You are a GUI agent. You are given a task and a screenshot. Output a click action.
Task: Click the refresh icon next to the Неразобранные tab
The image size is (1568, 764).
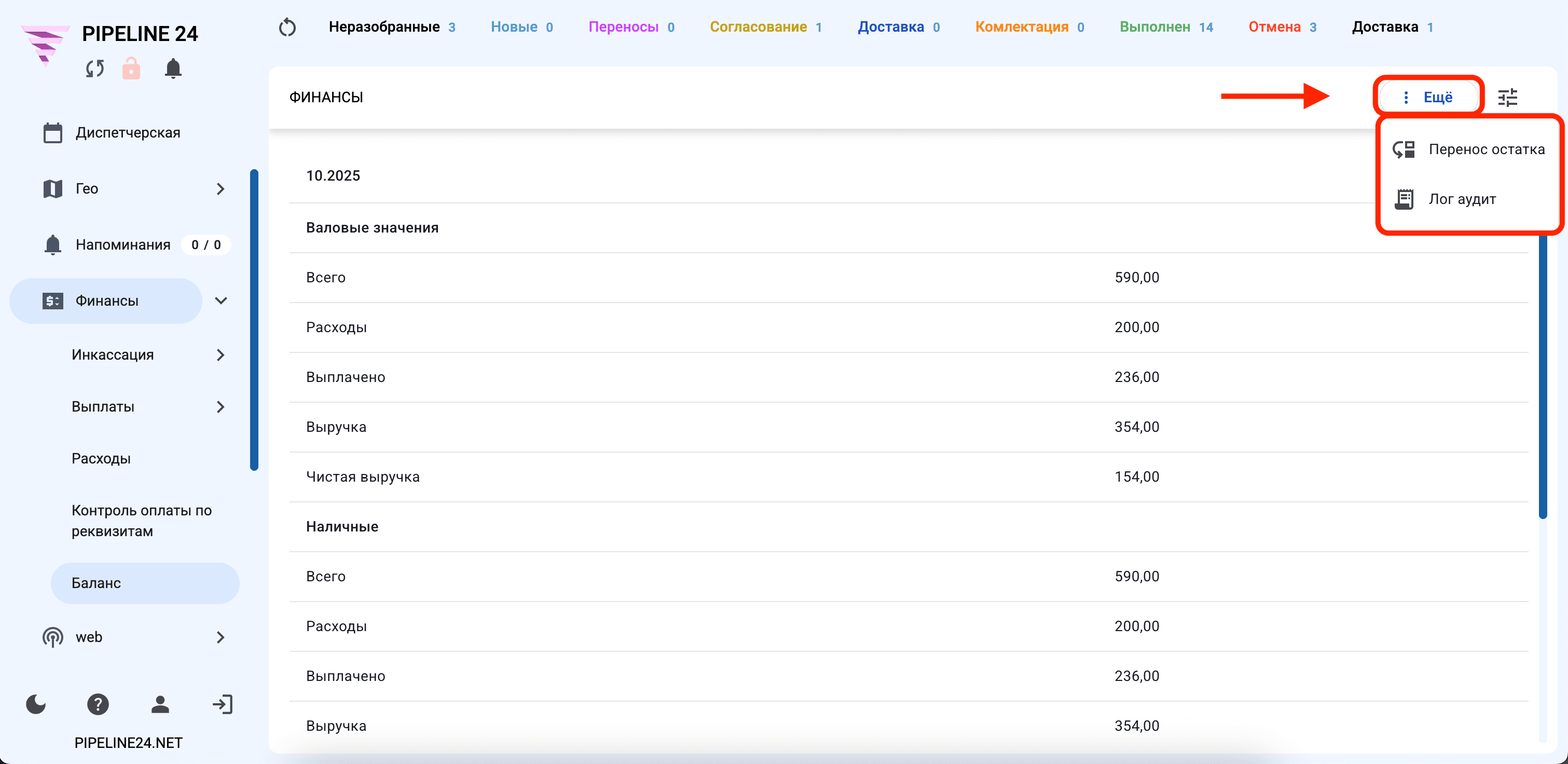click(287, 28)
